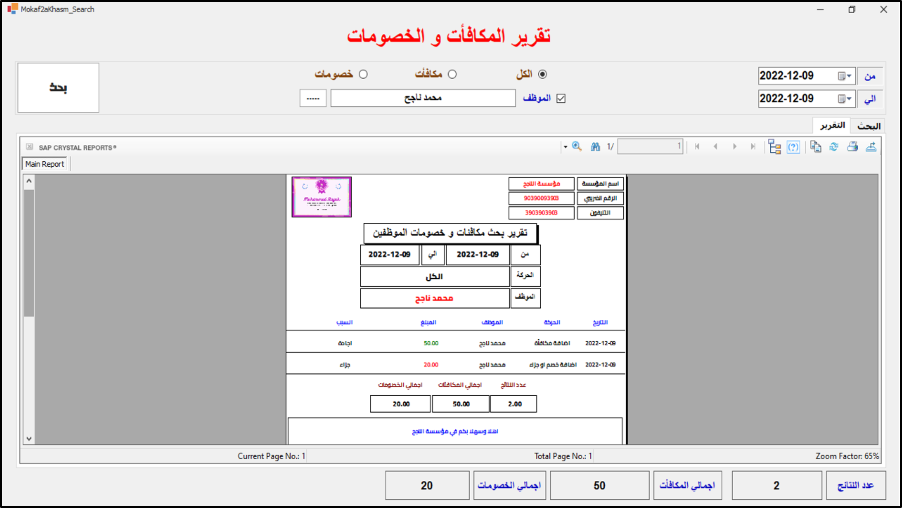Click the Copy icon in report toolbar

click(x=816, y=147)
